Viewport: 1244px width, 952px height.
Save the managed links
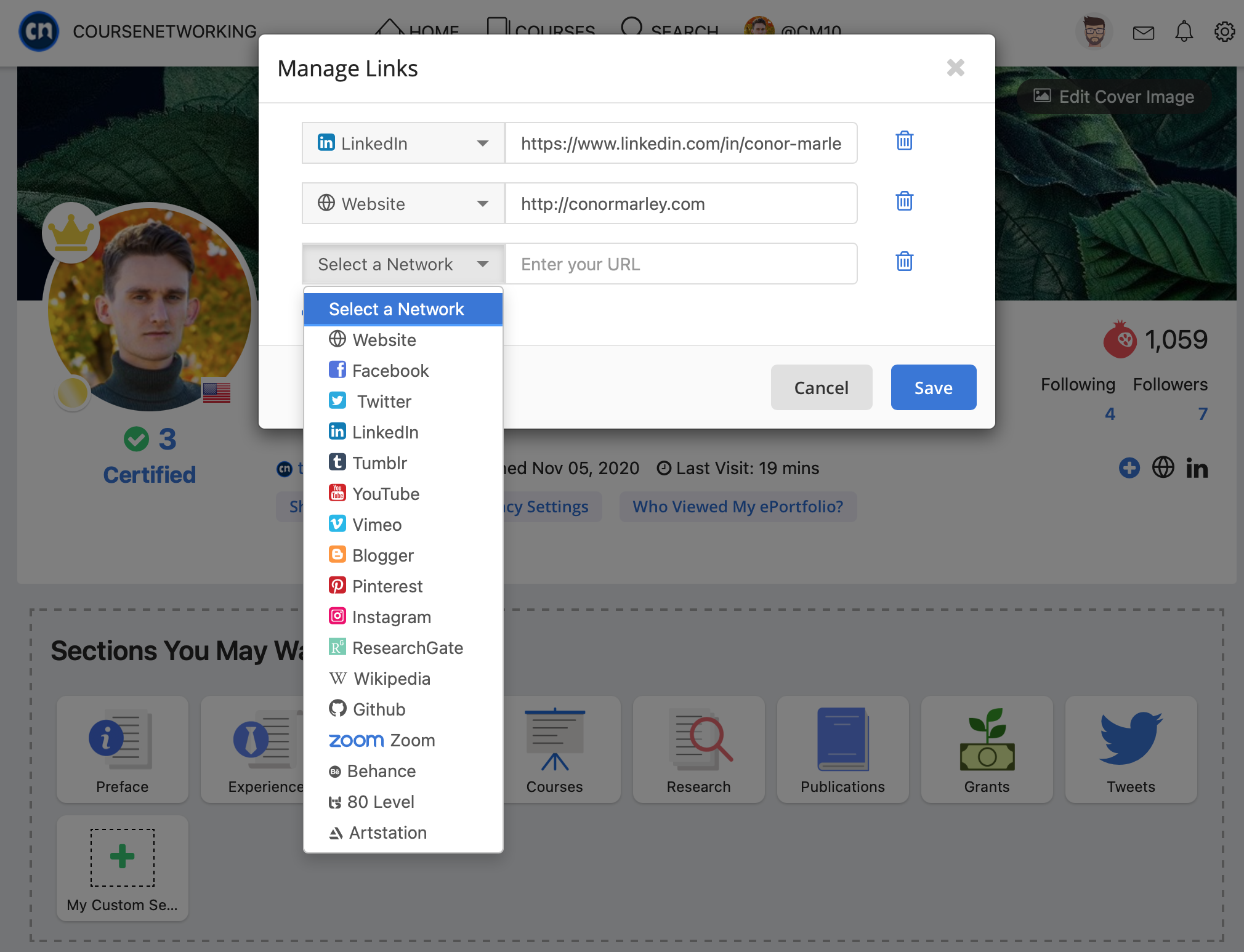(934, 387)
